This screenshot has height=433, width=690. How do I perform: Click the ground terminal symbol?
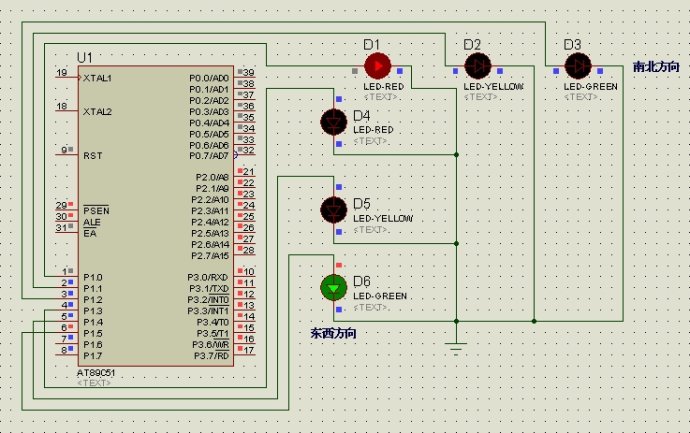pos(456,347)
